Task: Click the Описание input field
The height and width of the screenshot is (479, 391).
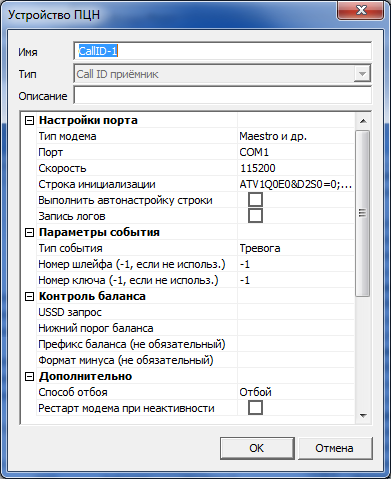Action: point(222,95)
